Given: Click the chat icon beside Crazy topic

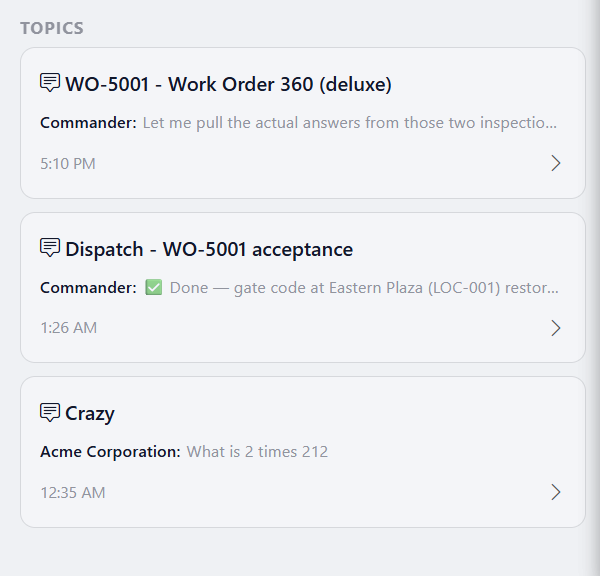Looking at the screenshot, I should point(50,412).
